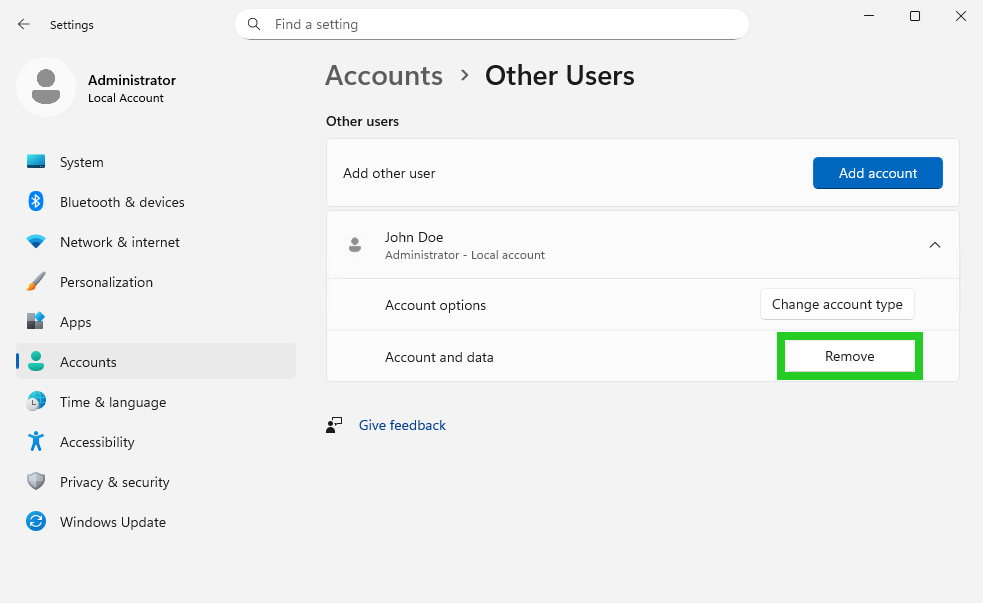983x603 pixels.
Task: Click the John Doe user icon
Action: pos(355,245)
